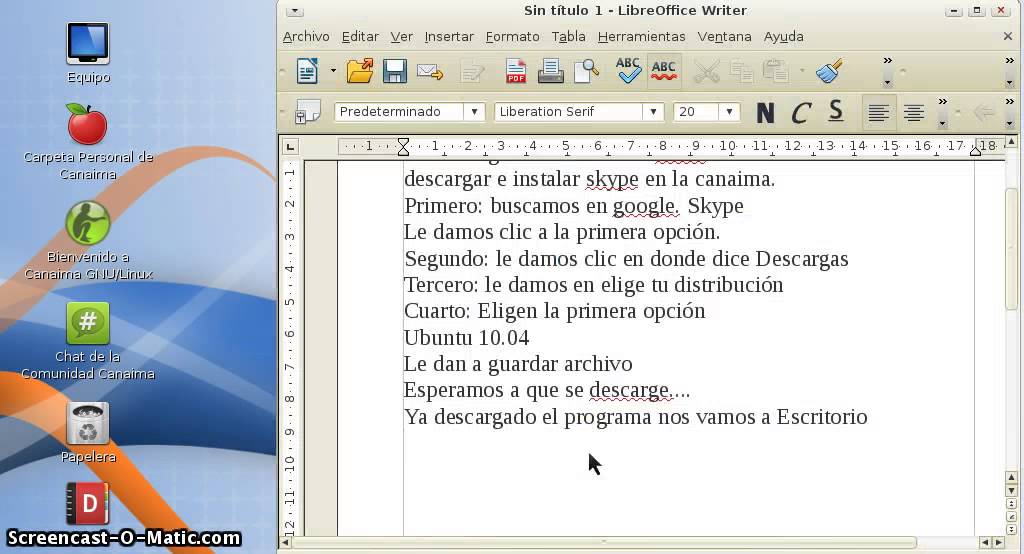1024x554 pixels.
Task: Click the New document icon
Action: [x=307, y=71]
